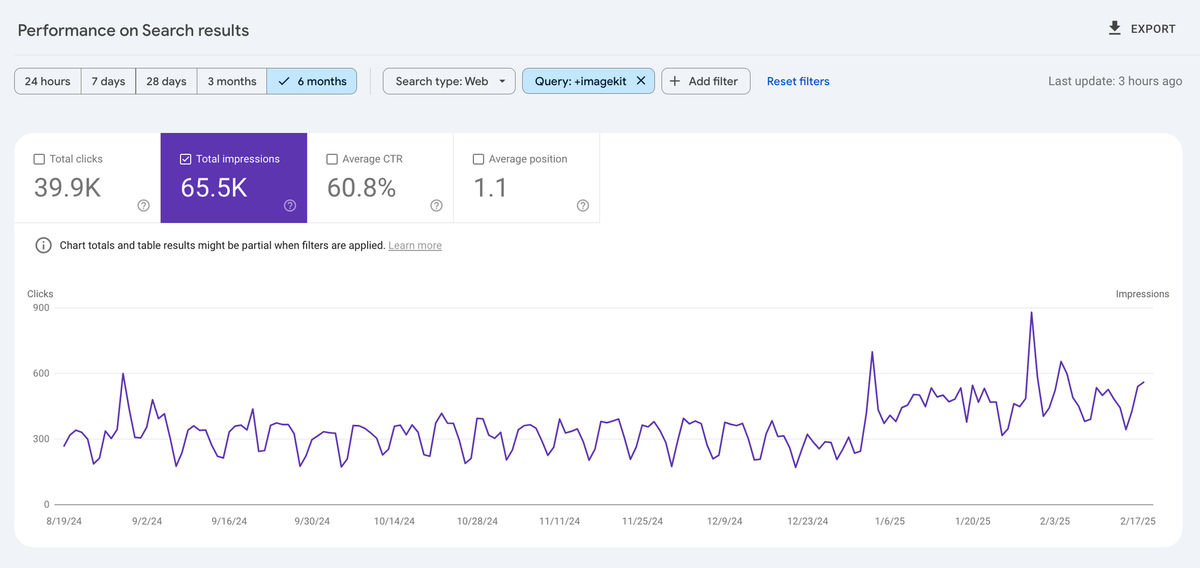Choose the 3 months date range
1200x568 pixels.
(x=232, y=81)
